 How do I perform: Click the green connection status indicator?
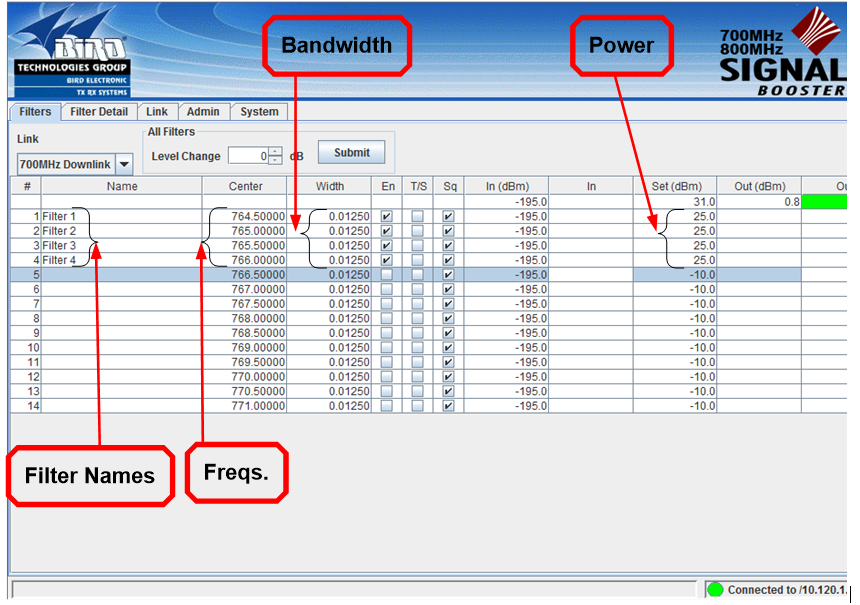[x=715, y=590]
